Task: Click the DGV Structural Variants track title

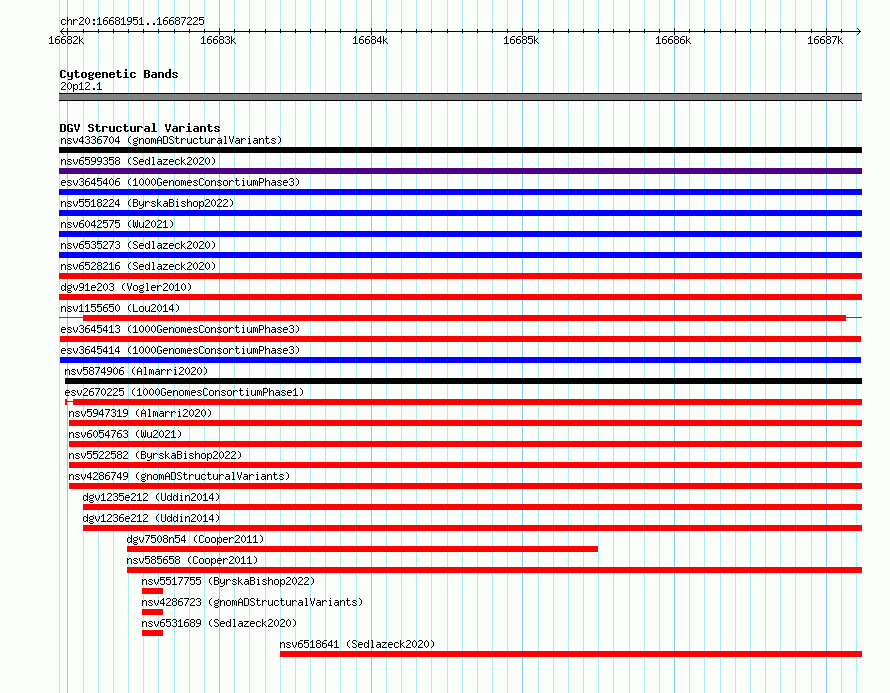Action: (x=140, y=128)
